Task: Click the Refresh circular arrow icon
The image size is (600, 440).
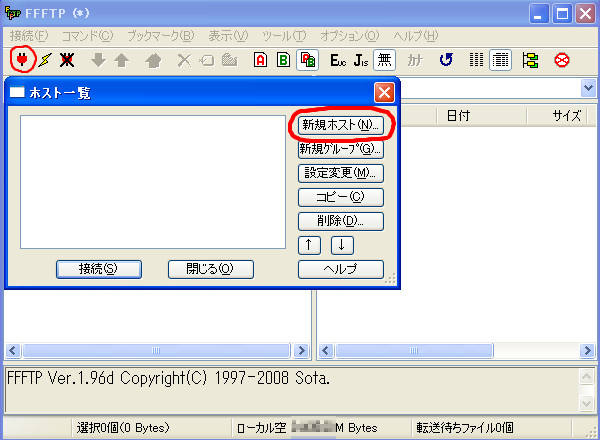Action: 446,60
